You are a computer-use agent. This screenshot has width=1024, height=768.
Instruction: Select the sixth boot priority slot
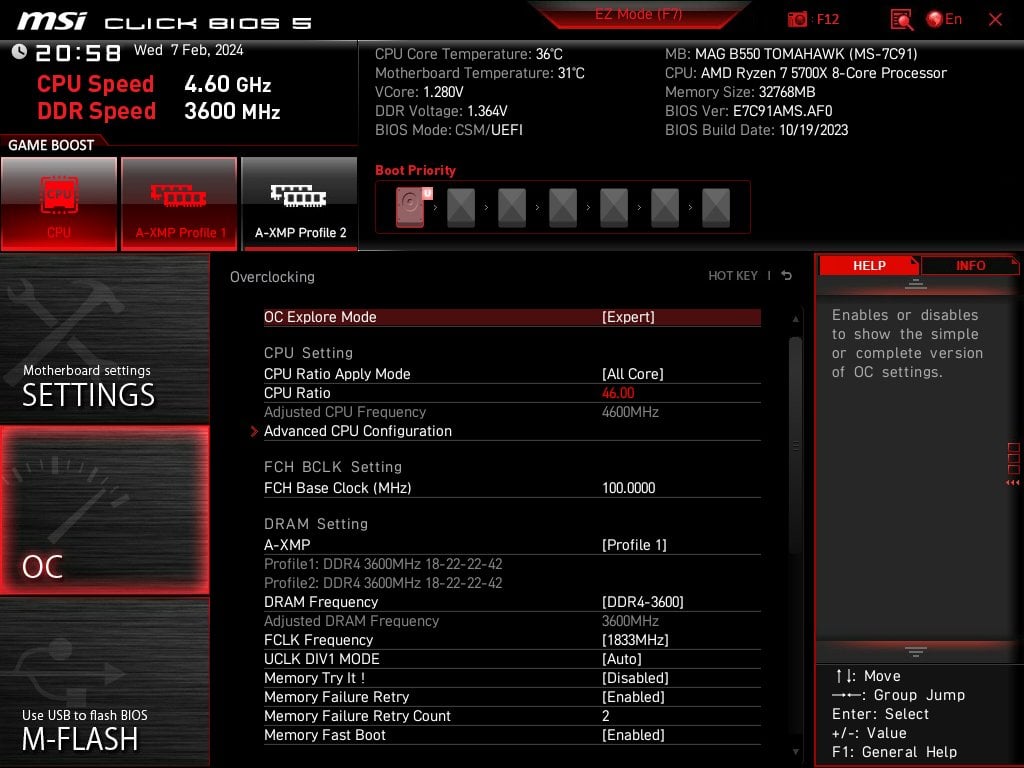665,208
